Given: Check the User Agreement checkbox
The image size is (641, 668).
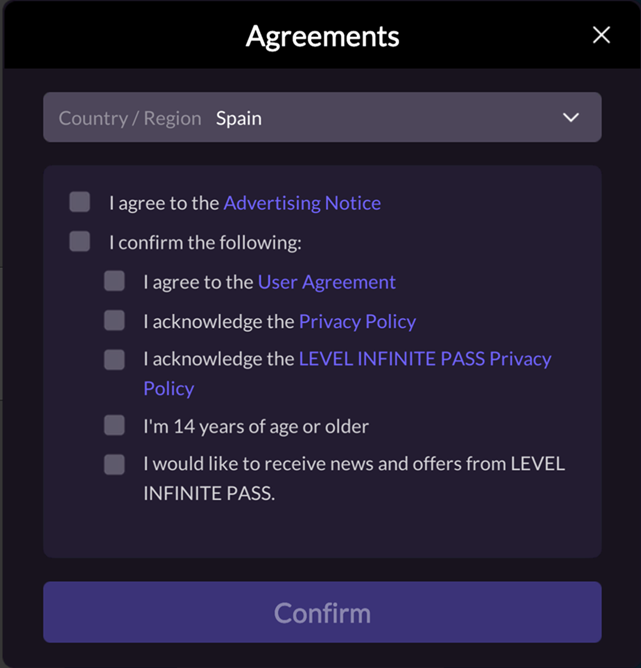Looking at the screenshot, I should [114, 281].
